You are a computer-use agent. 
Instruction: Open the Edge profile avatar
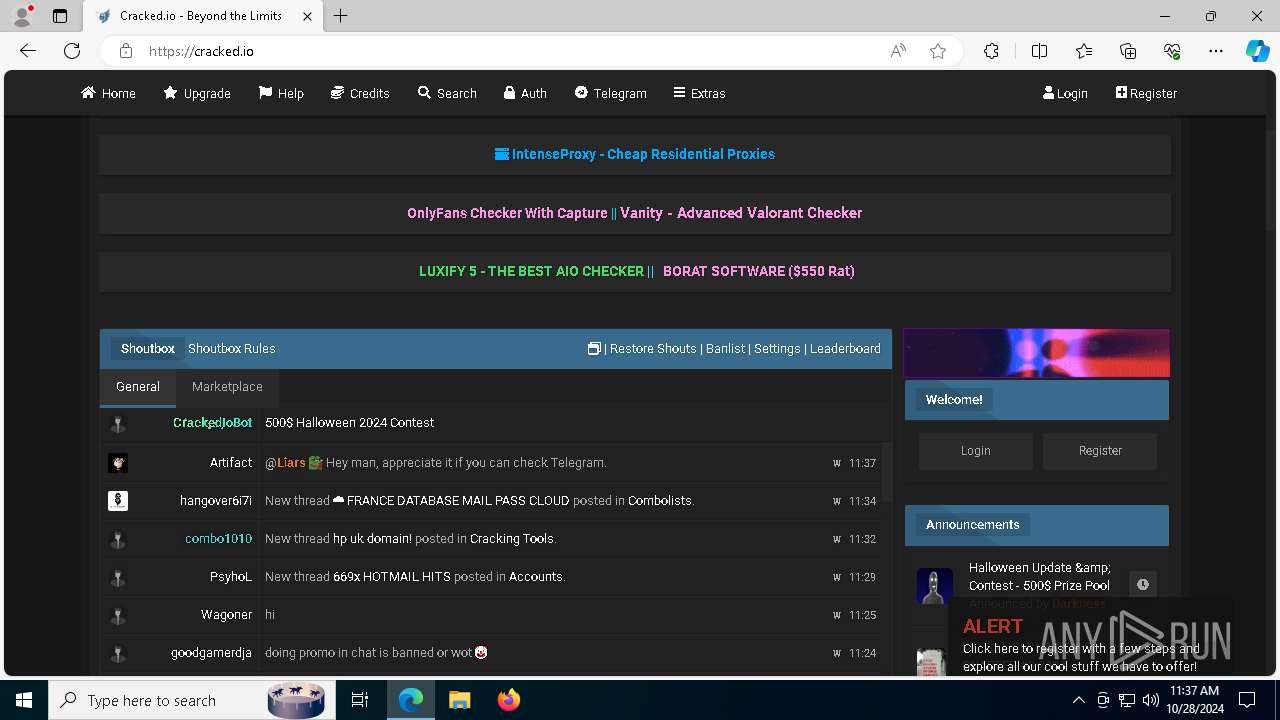click(22, 16)
